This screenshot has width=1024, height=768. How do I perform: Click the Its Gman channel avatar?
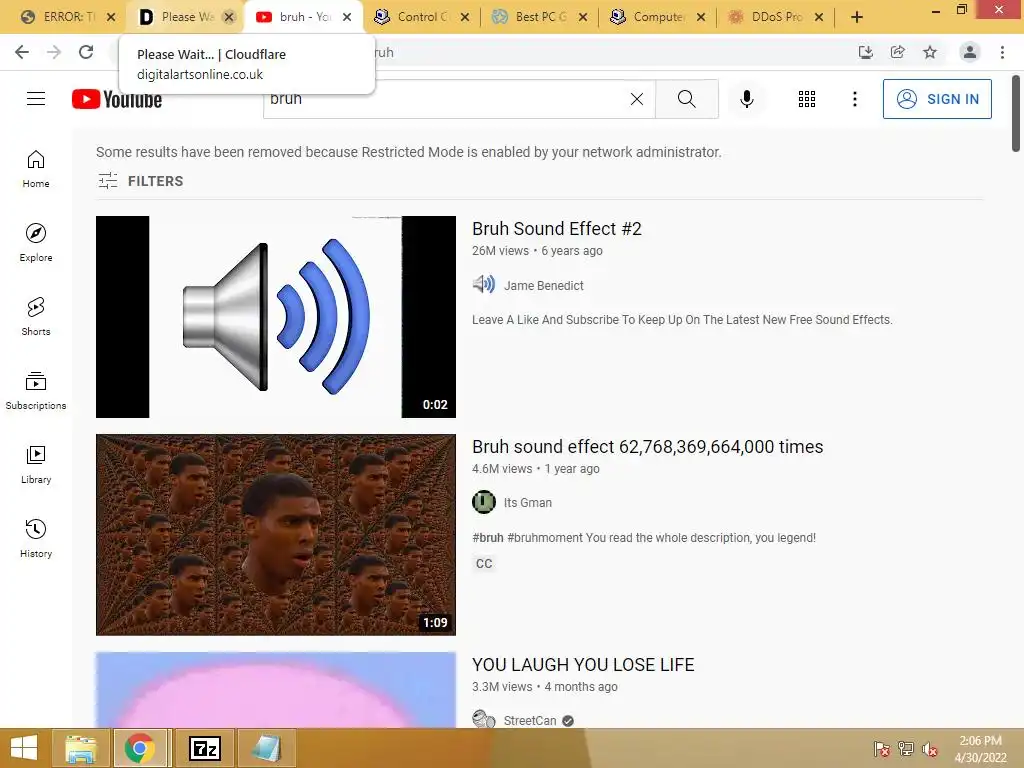(x=484, y=502)
